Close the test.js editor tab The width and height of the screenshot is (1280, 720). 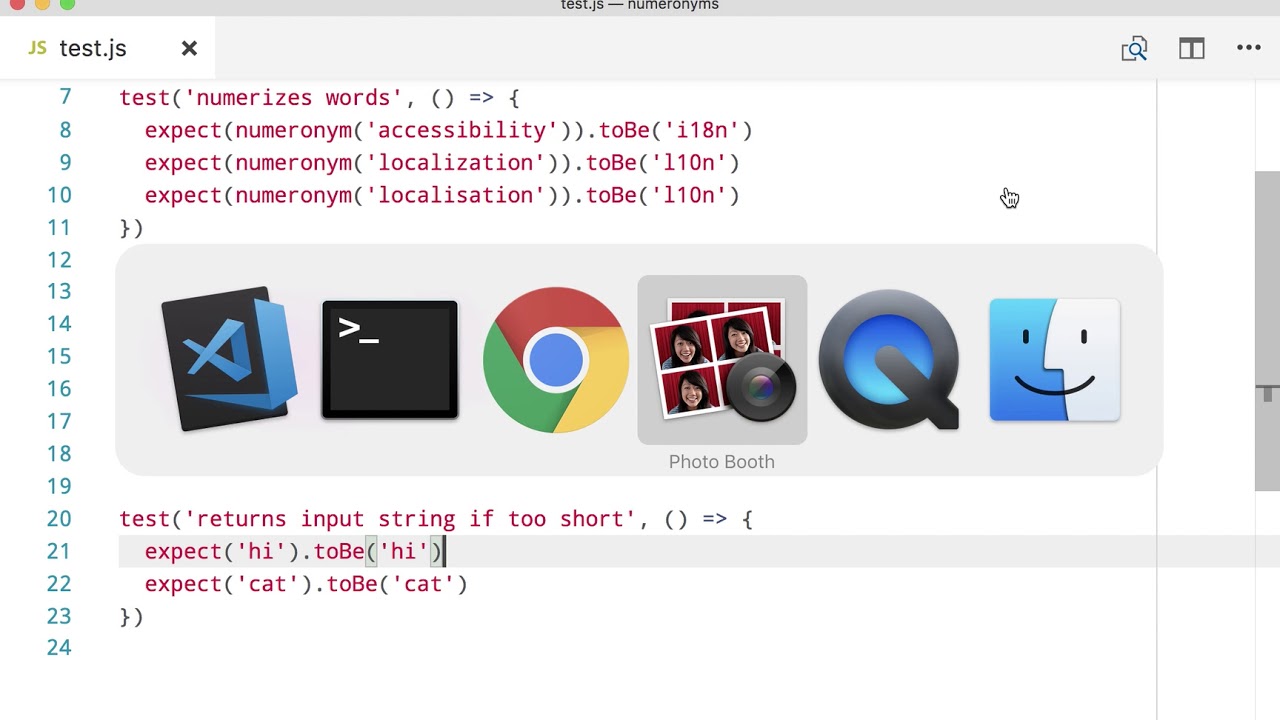[x=189, y=48]
